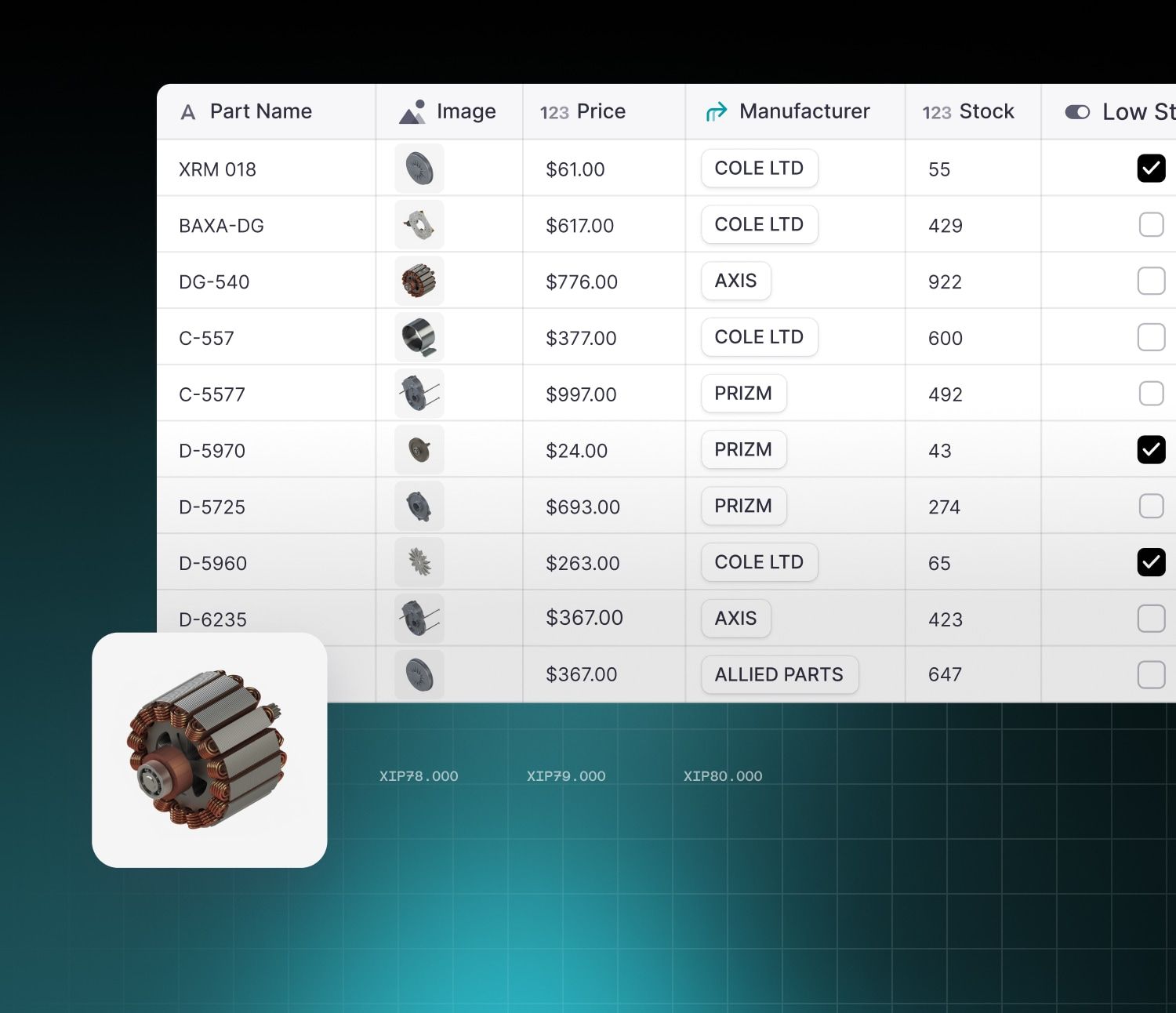1176x1013 pixels.
Task: Open the DG-540 rotor image thumbnail
Action: tap(419, 281)
